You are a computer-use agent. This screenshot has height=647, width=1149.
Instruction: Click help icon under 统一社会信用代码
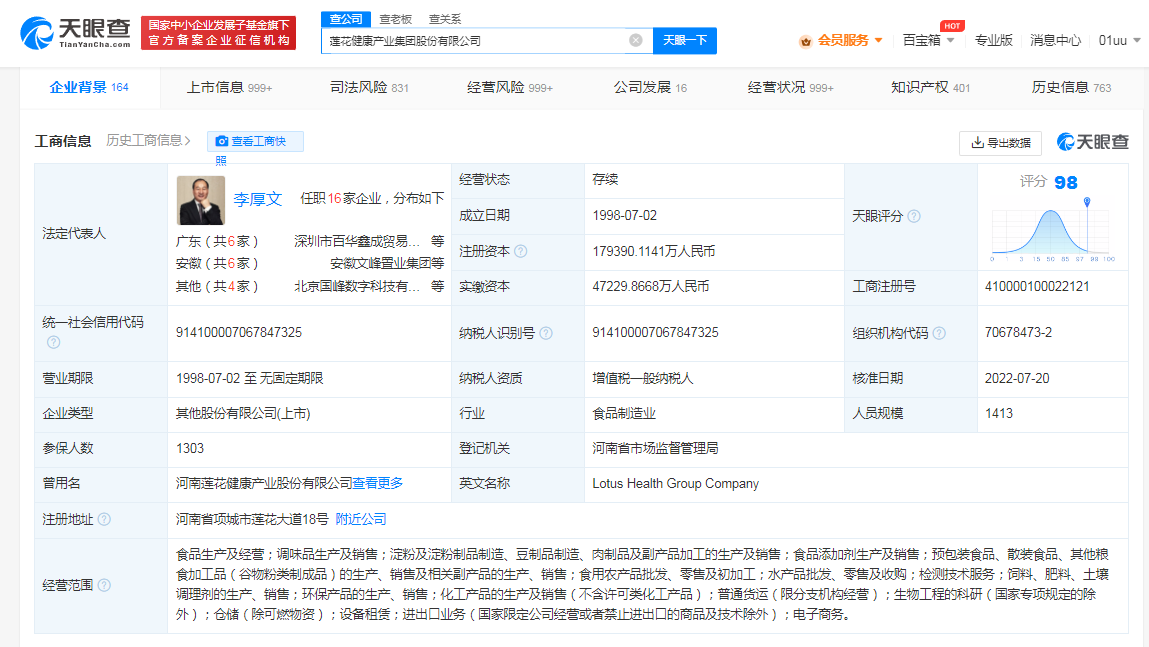point(53,342)
